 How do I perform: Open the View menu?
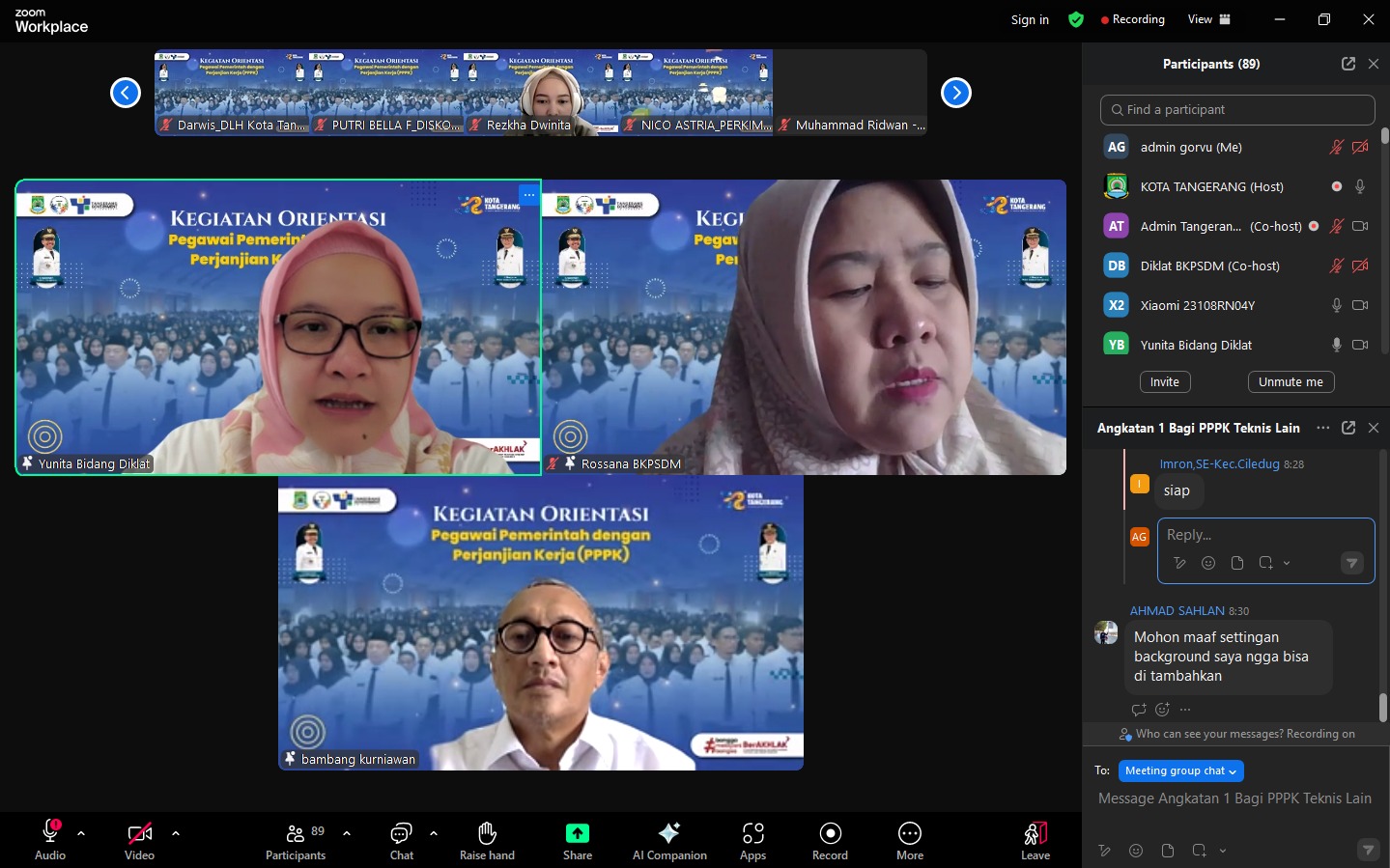tap(1208, 19)
